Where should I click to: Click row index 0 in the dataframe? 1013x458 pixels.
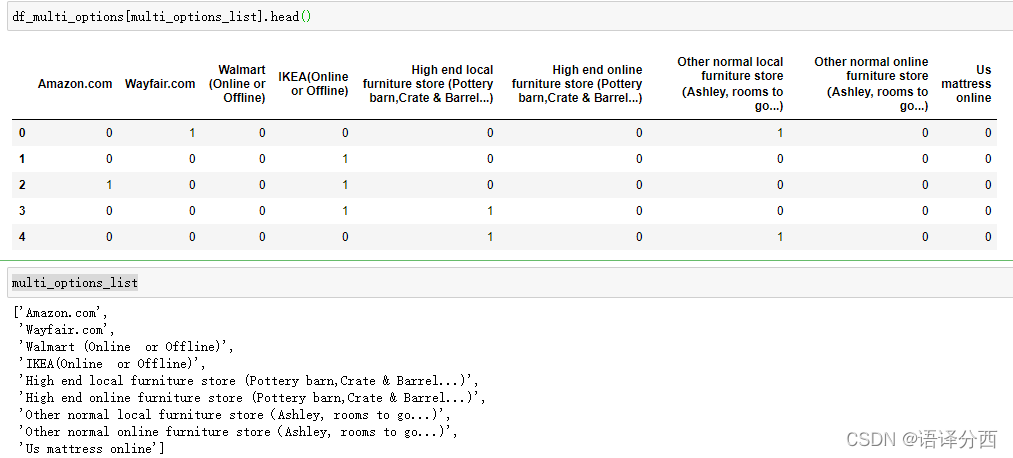22,133
